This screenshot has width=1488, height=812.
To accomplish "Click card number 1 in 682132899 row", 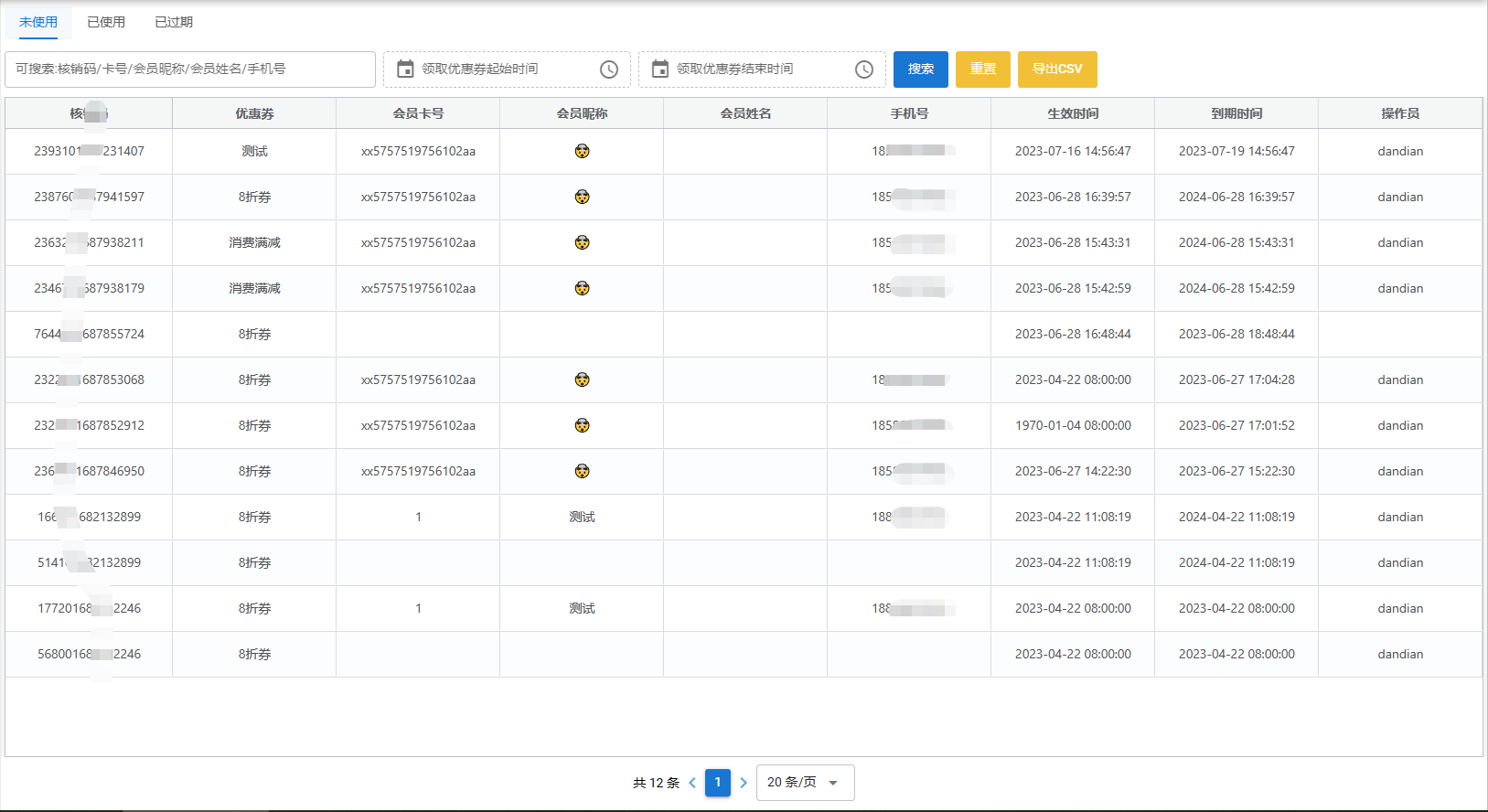I will pos(418,517).
